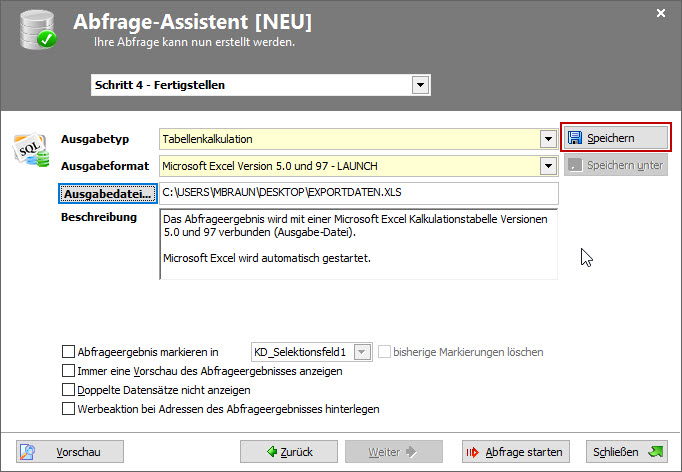Toggle Immer eine Vorschau anzeigen checkbox
The width and height of the screenshot is (682, 472).
(x=69, y=371)
